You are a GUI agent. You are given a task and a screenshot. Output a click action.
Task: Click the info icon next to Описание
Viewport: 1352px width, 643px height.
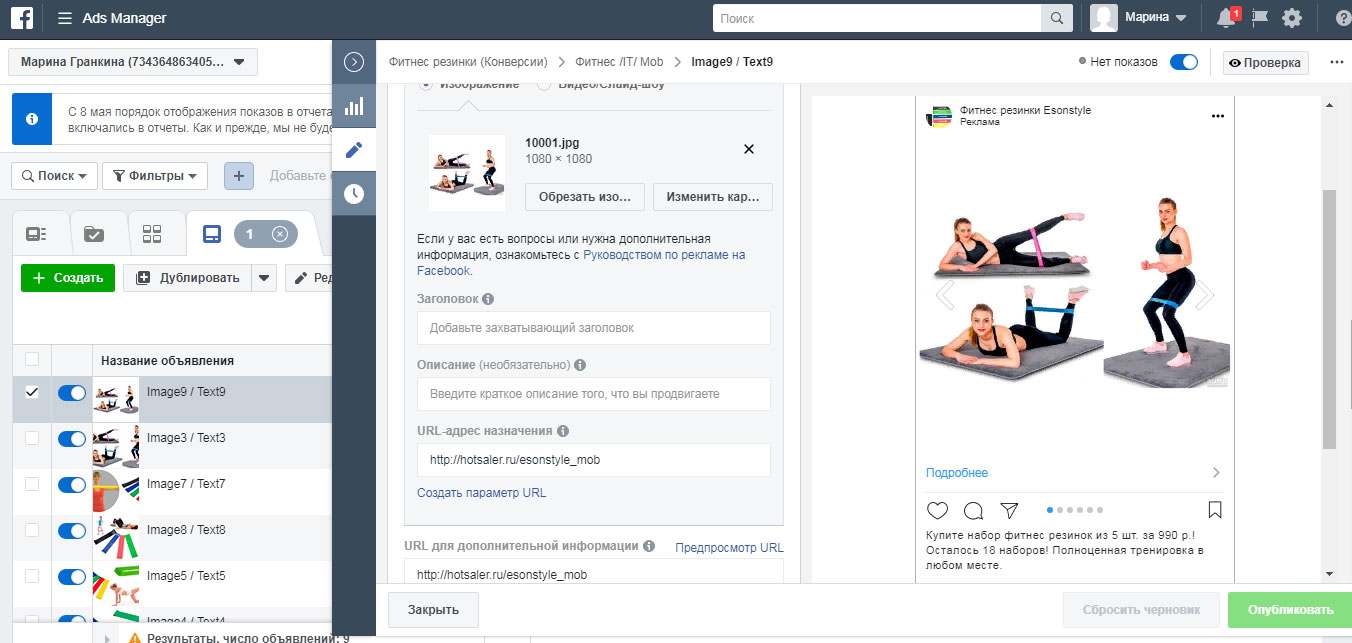point(580,365)
